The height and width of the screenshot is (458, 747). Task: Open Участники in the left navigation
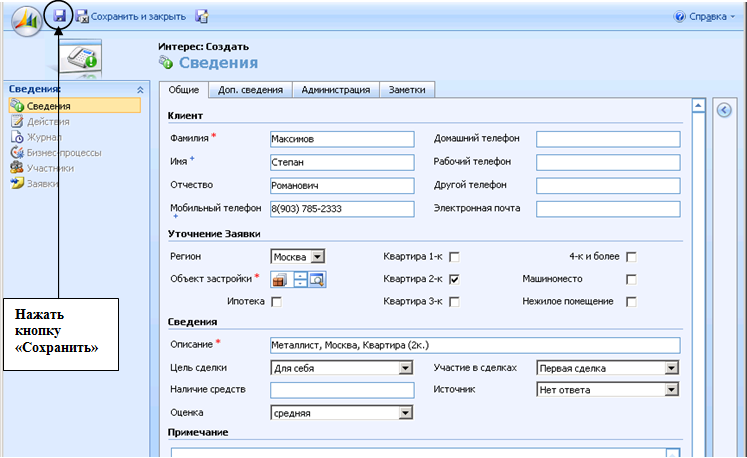[50, 168]
